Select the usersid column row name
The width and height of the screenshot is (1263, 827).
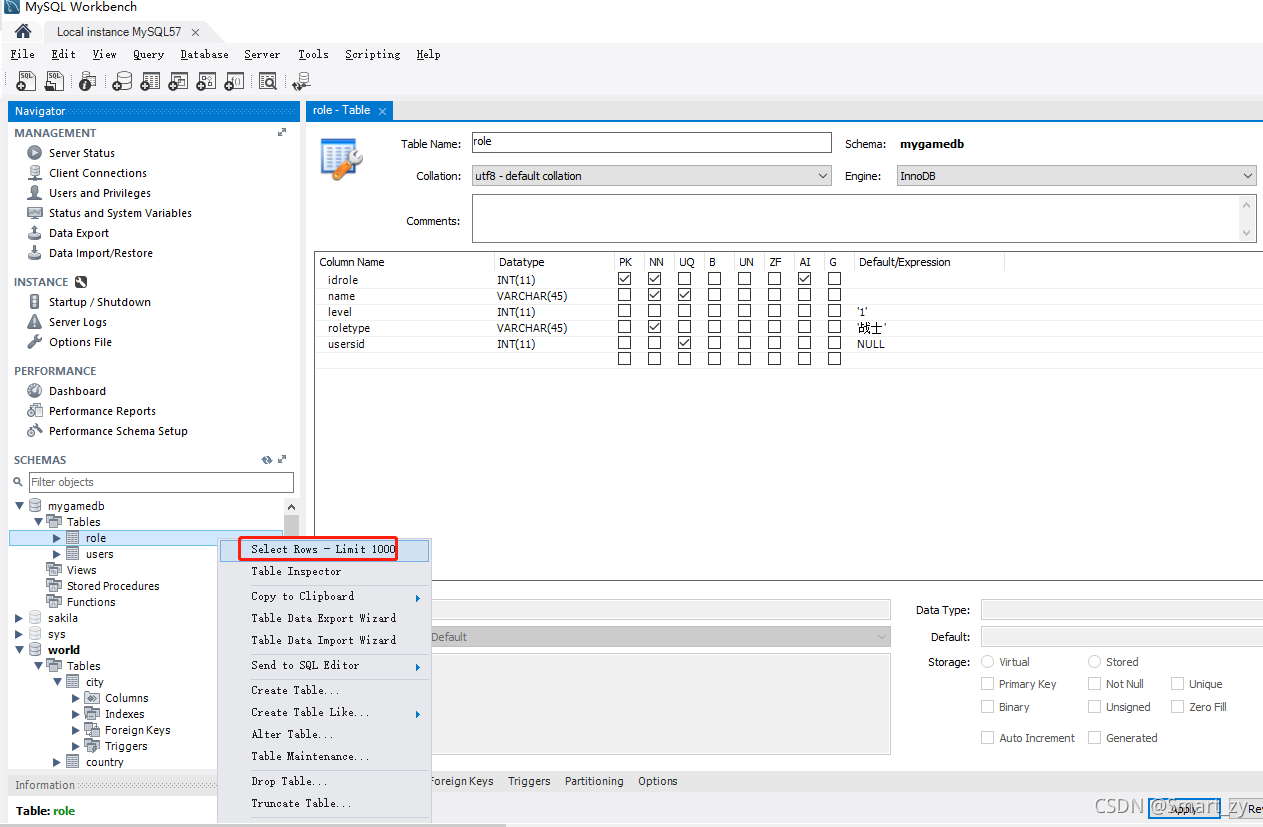[x=346, y=344]
